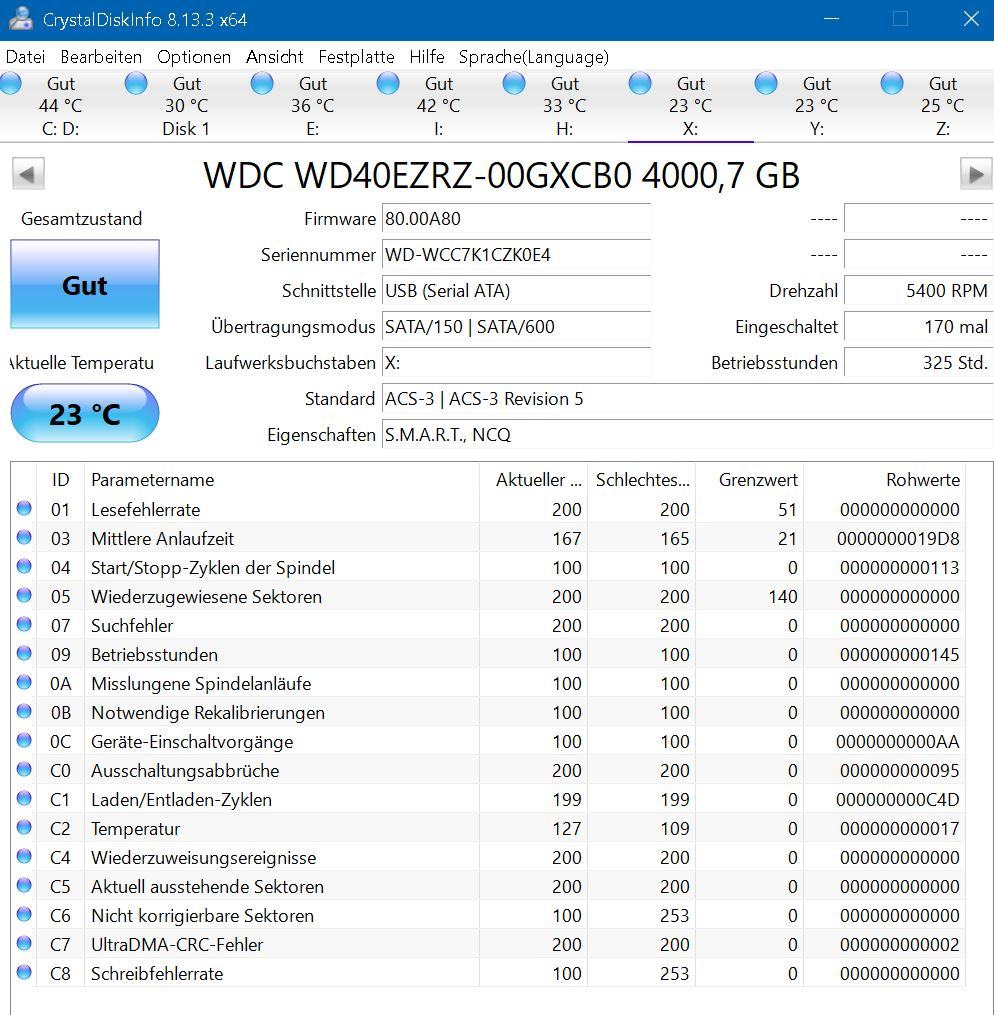Viewport: 994px width, 1015px height.
Task: Click the Standard field ACS-3
Action: [687, 399]
